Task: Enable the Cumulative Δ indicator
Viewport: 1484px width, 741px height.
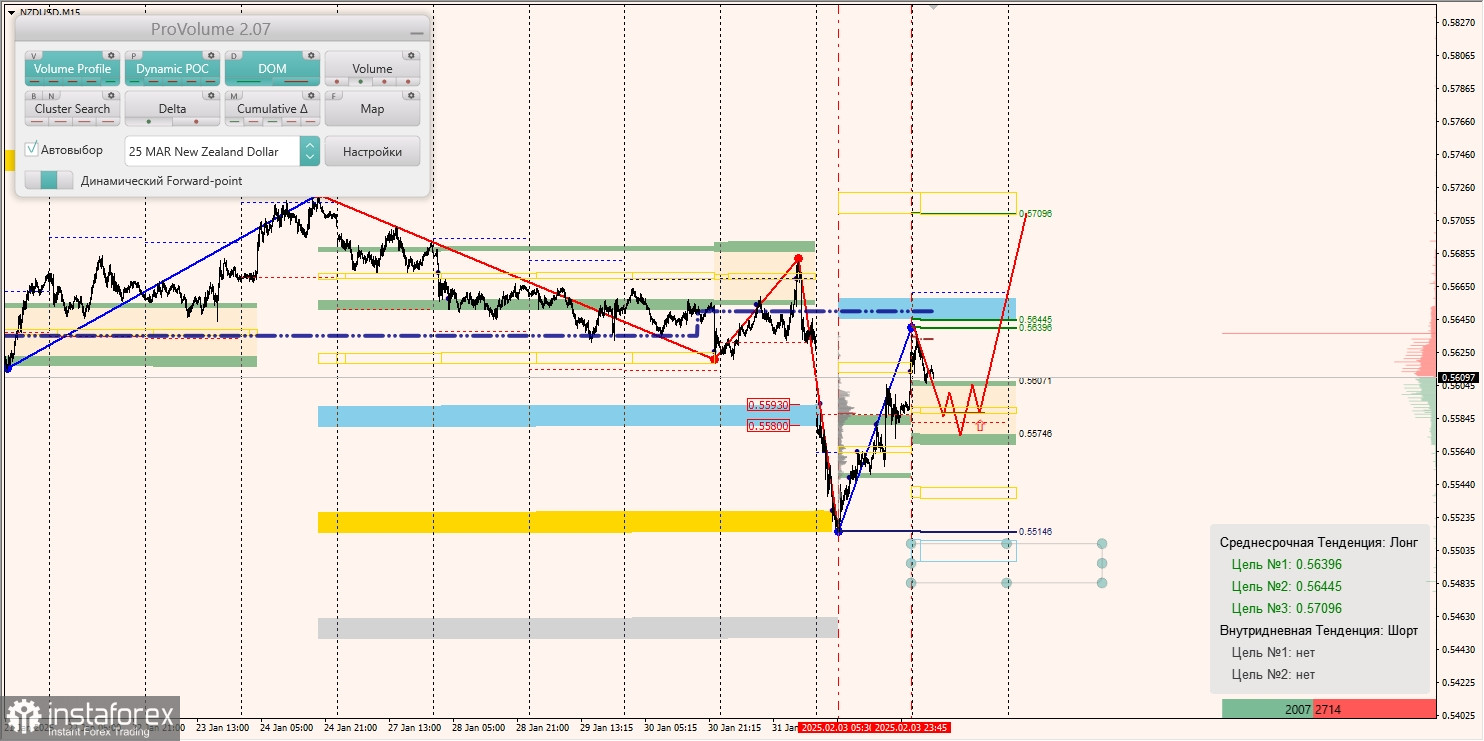Action: (272, 109)
